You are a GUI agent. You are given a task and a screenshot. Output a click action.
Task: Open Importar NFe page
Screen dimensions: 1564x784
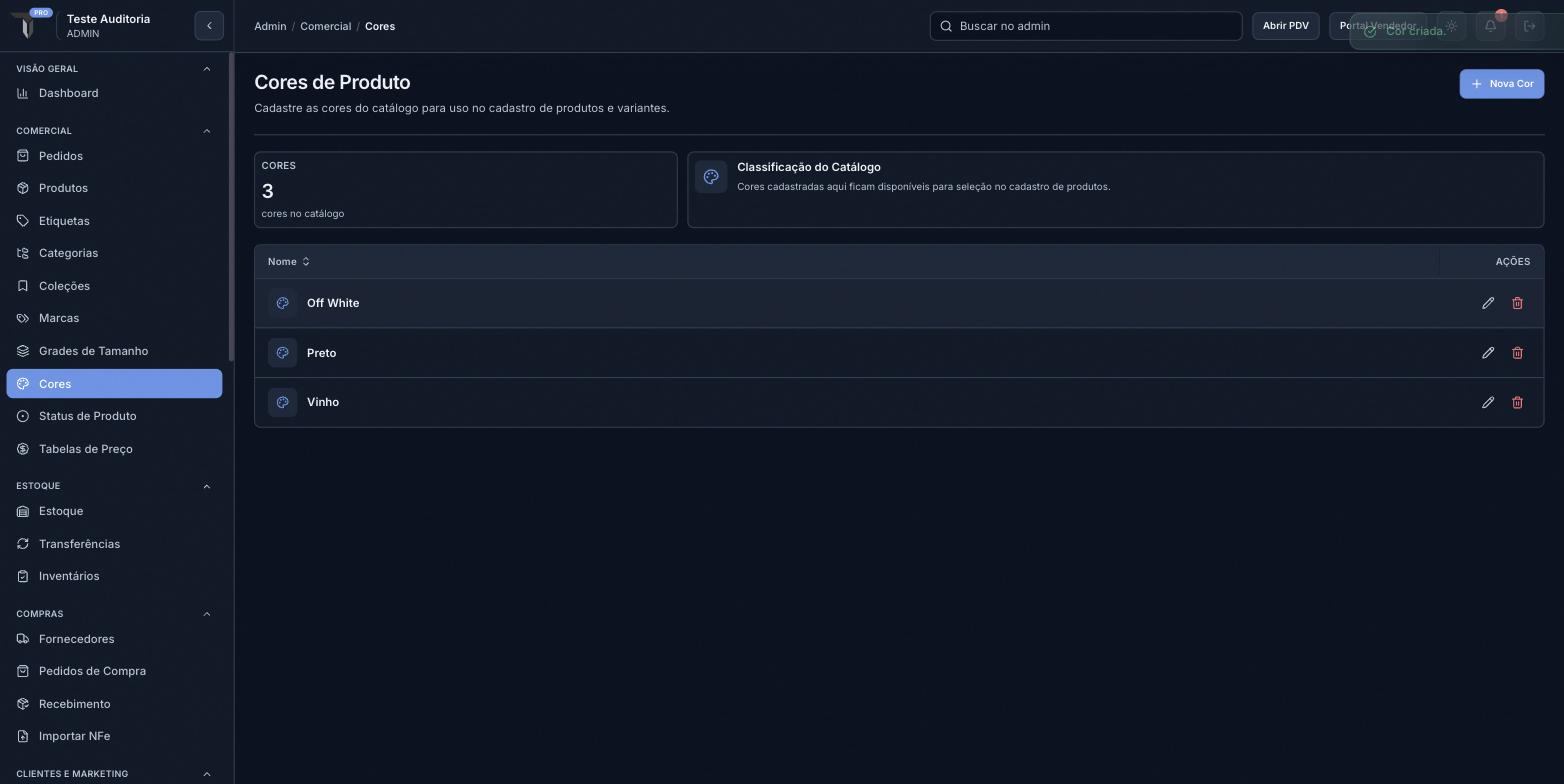click(114, 736)
